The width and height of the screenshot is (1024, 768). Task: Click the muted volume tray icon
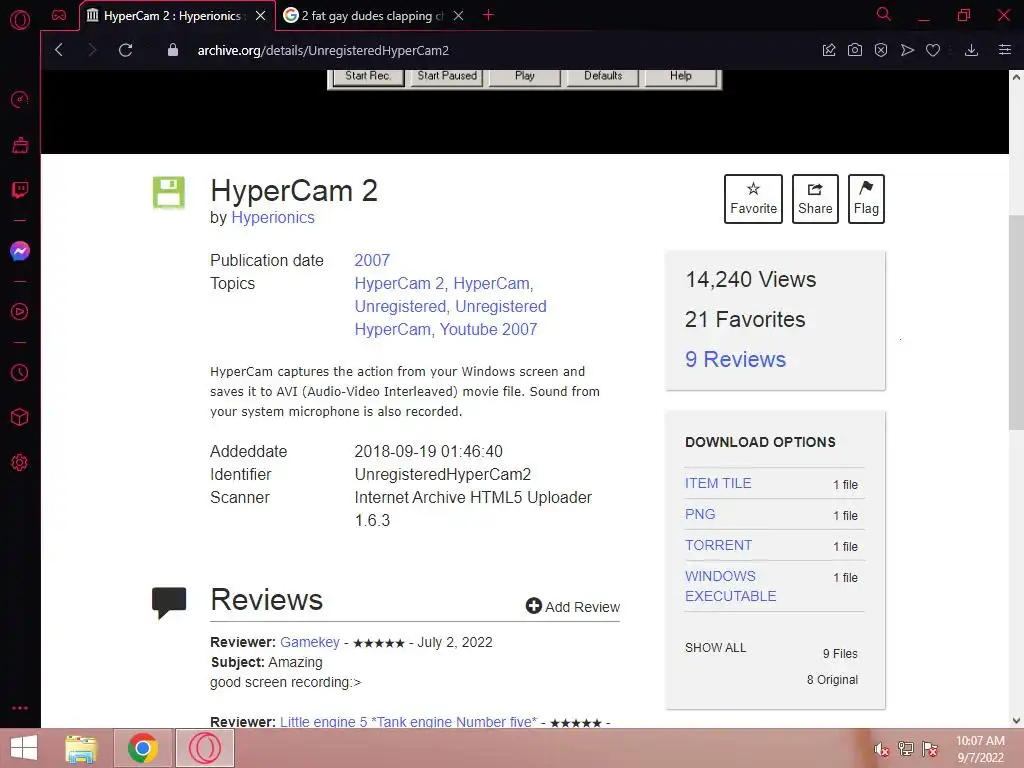click(881, 749)
